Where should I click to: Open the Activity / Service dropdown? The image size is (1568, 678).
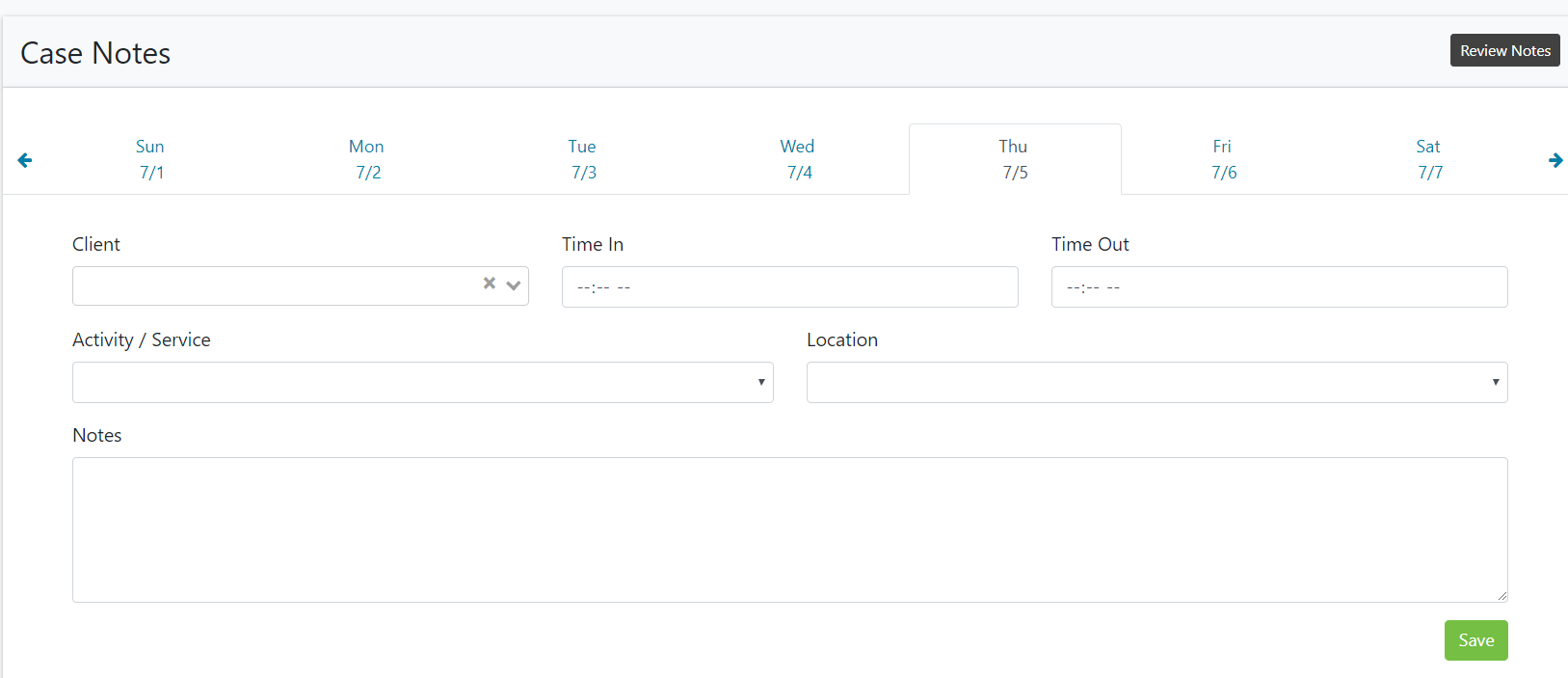[x=422, y=382]
